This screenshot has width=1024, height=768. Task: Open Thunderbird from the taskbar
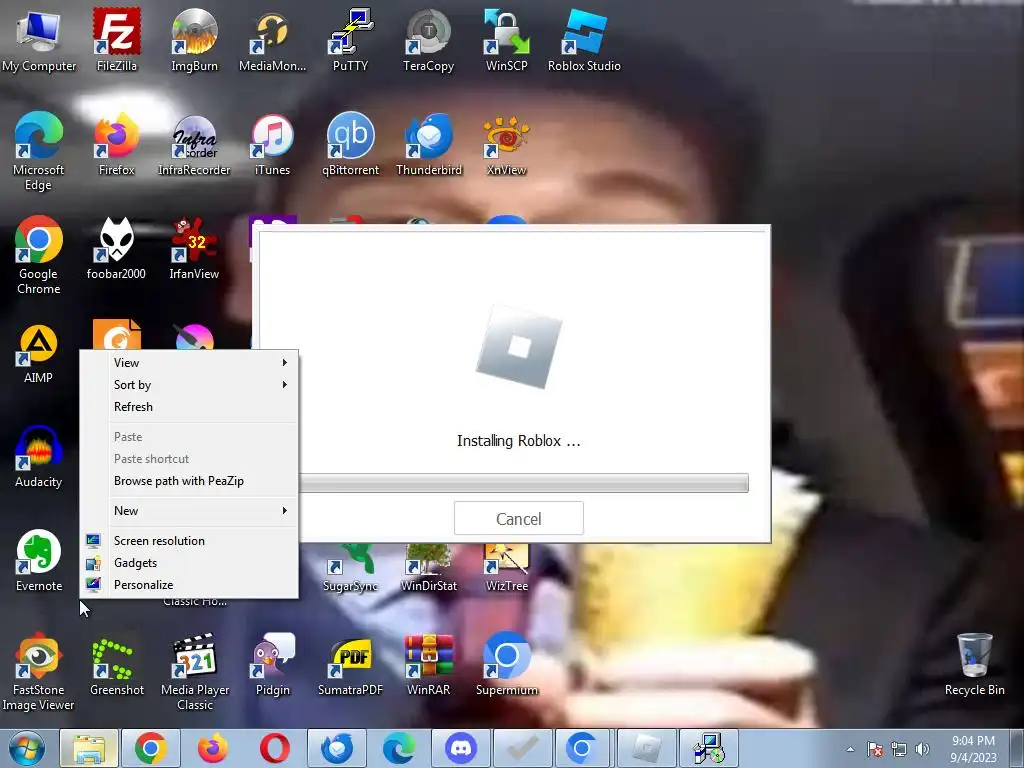[337, 748]
